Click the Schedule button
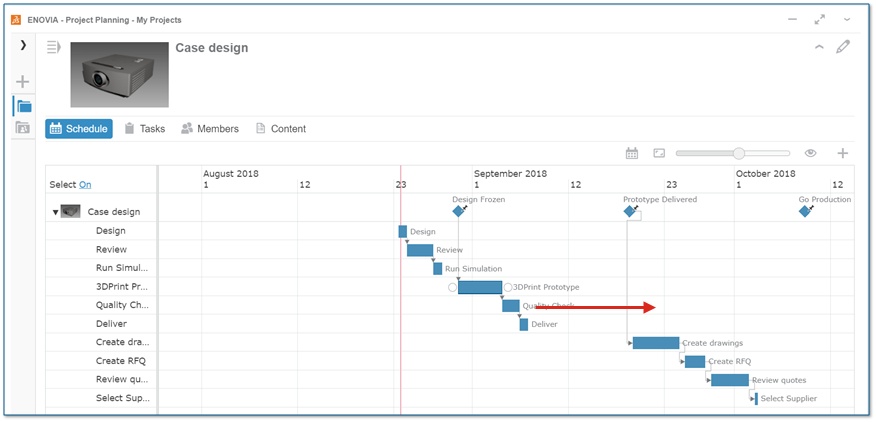 coord(79,129)
